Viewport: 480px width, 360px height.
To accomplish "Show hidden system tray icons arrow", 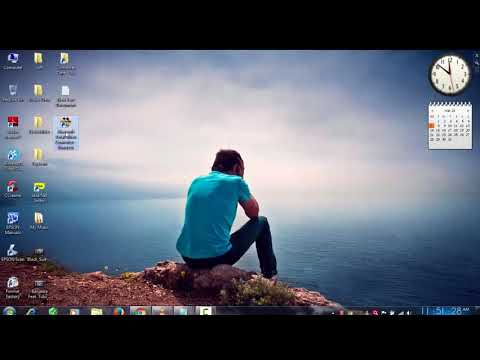I will pos(332,312).
